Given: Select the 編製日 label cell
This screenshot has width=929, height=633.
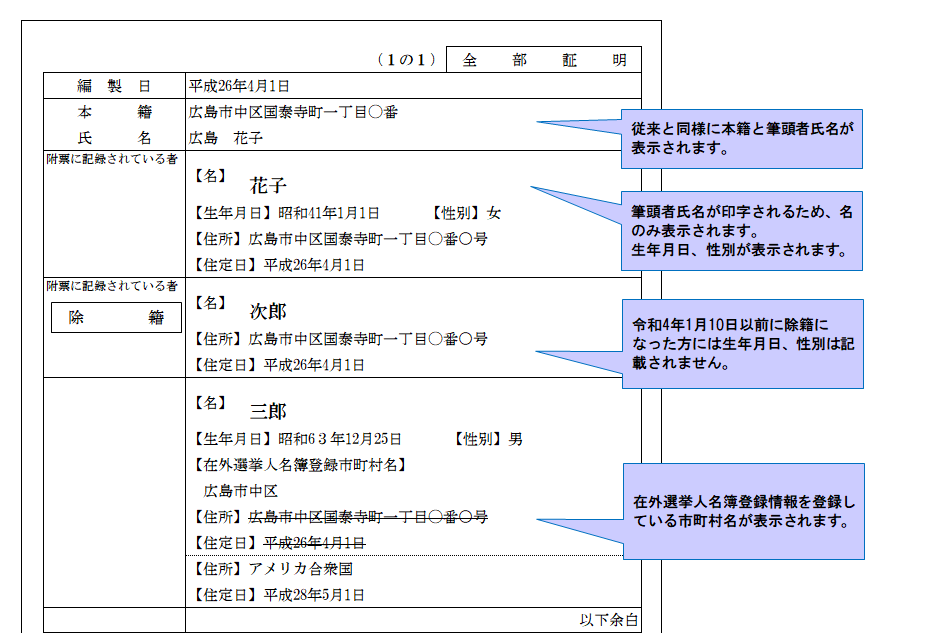Looking at the screenshot, I should [x=114, y=86].
